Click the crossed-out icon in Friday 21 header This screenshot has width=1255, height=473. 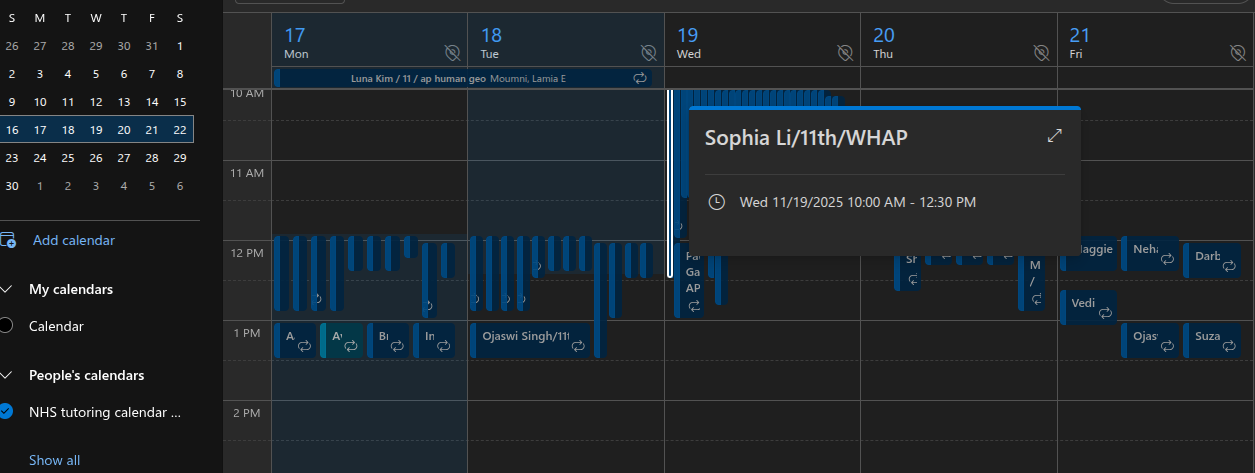tap(1238, 53)
